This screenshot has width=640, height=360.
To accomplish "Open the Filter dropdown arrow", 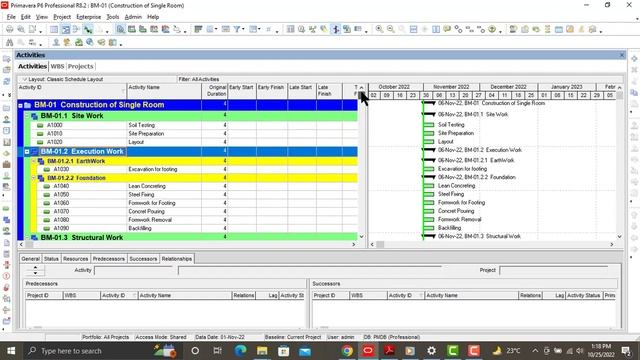I will (x=243, y=29).
